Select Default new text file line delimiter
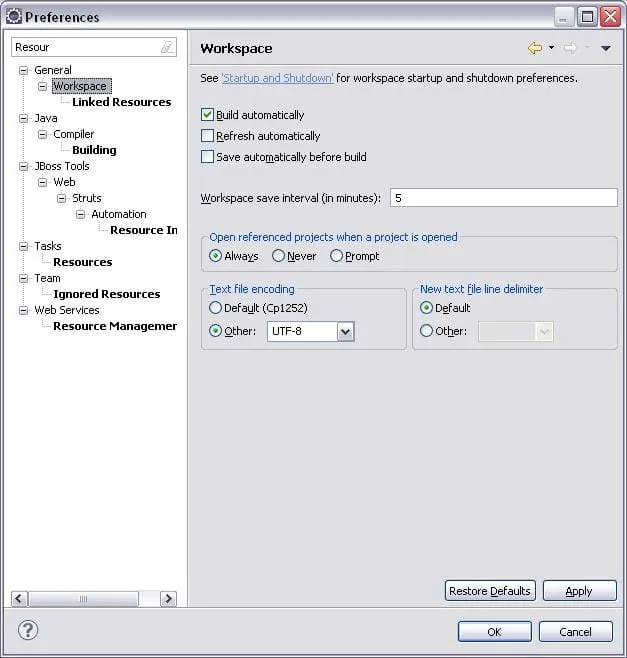The height and width of the screenshot is (658, 627). pyautogui.click(x=426, y=308)
